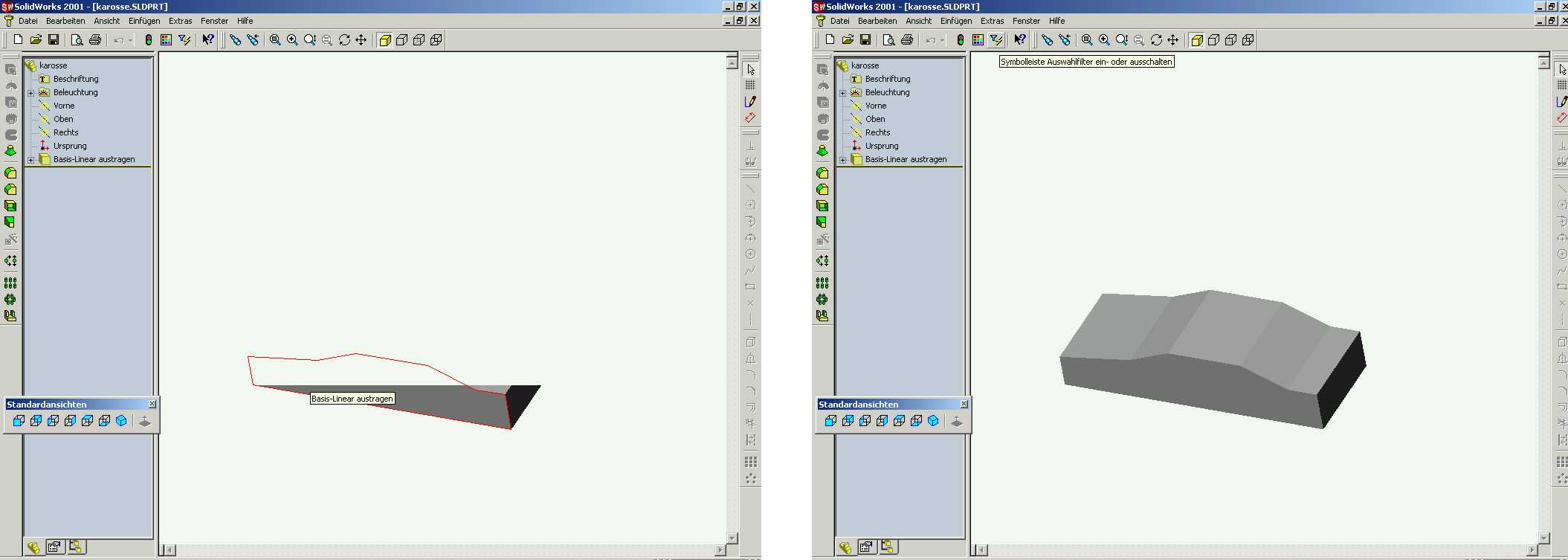Image resolution: width=1568 pixels, height=560 pixels.
Task: Open the Einfügen menu in left window
Action: (x=144, y=21)
